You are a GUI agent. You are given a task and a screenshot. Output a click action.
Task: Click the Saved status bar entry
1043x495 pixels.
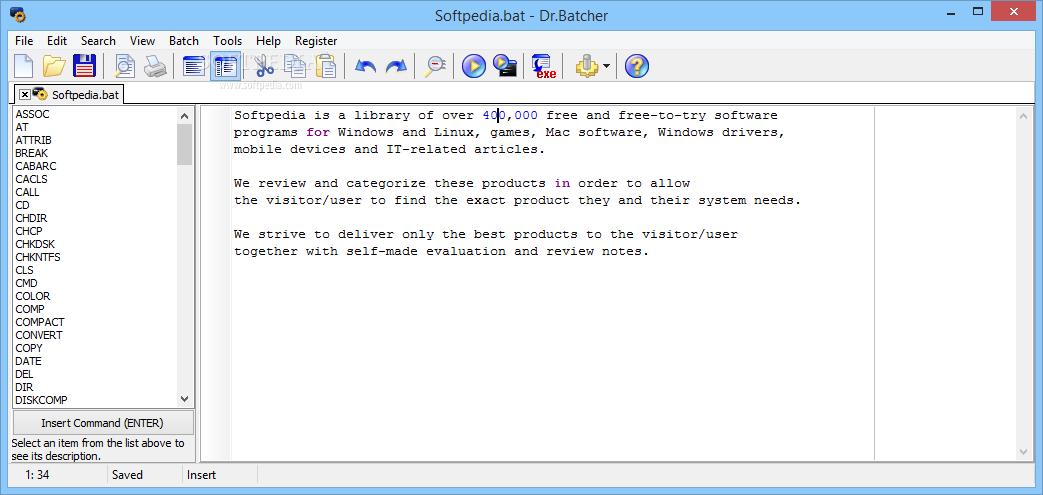127,475
